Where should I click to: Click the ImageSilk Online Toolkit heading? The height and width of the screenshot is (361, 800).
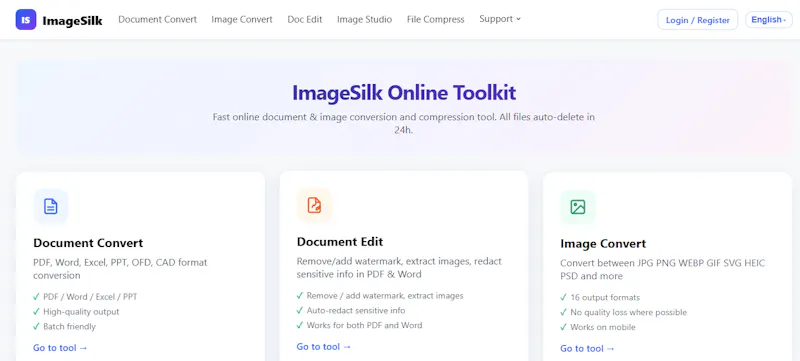click(x=404, y=93)
